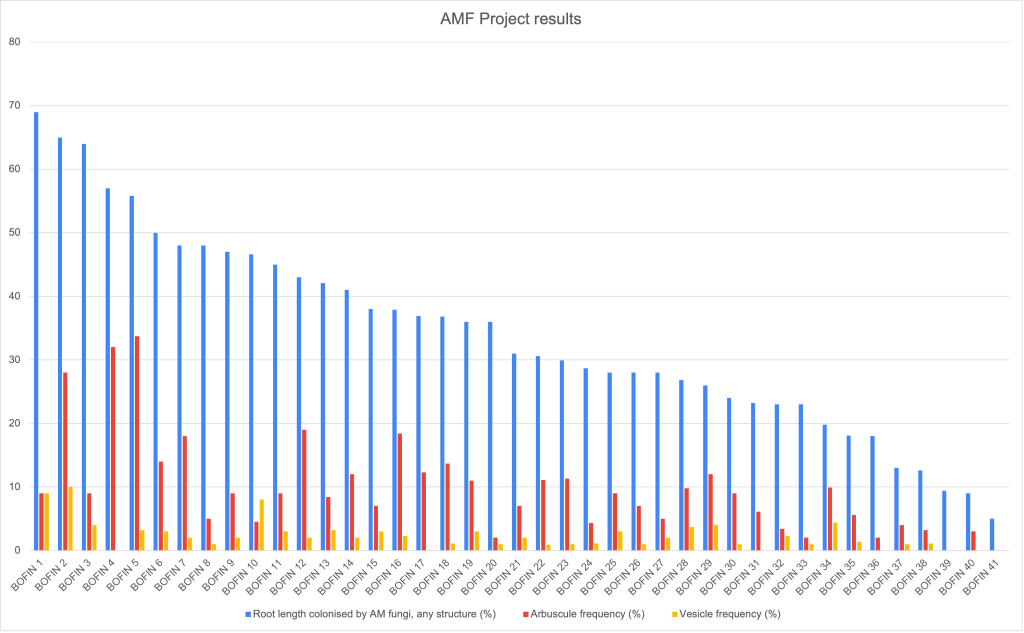Click the blue legend color swatch
Viewport: 1024px width, 633px height.
[247, 614]
